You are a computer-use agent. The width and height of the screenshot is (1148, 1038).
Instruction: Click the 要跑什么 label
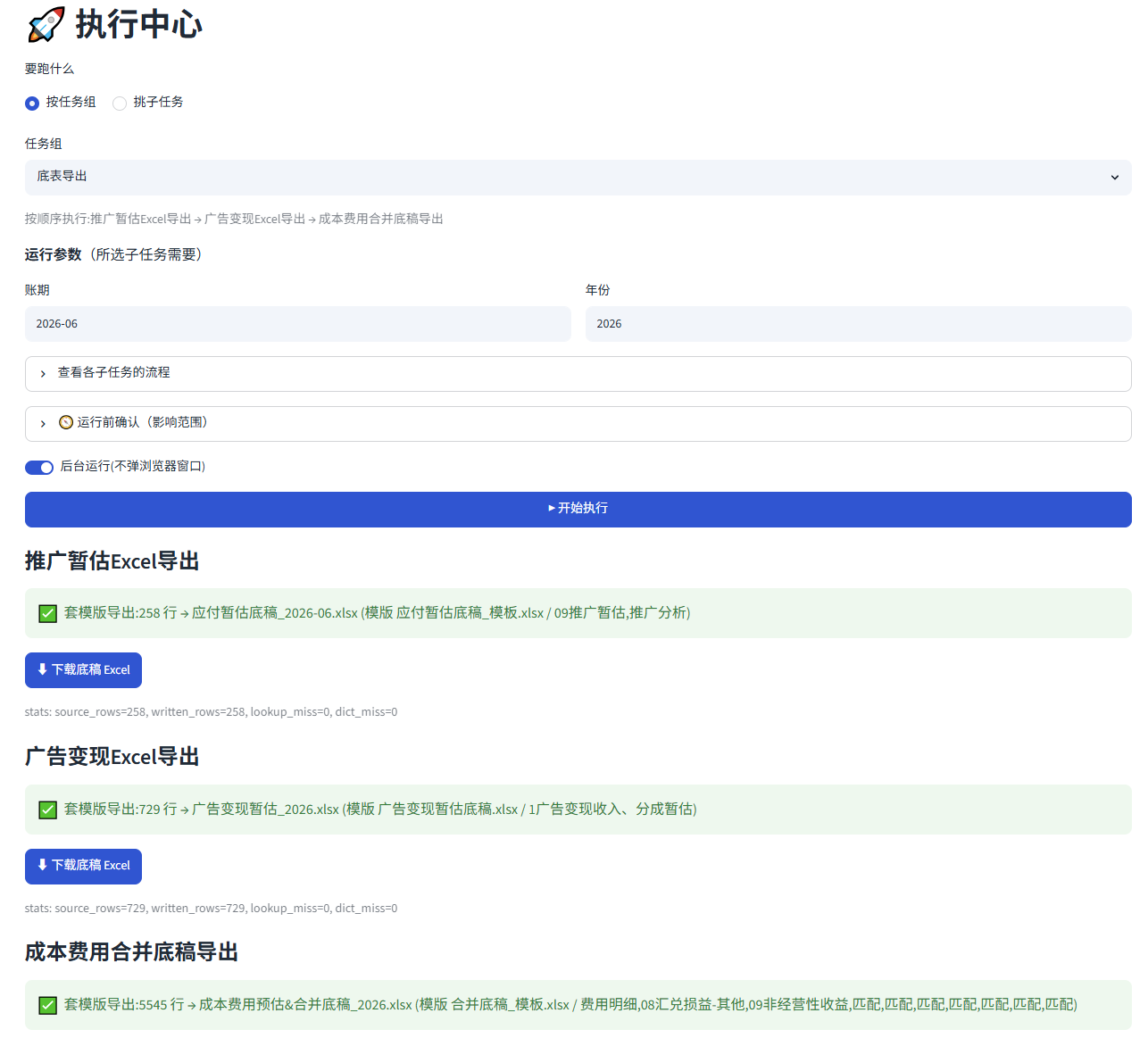click(50, 69)
